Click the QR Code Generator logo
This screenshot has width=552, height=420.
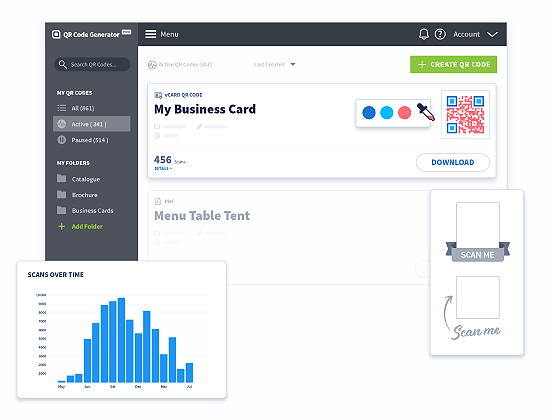tap(91, 34)
